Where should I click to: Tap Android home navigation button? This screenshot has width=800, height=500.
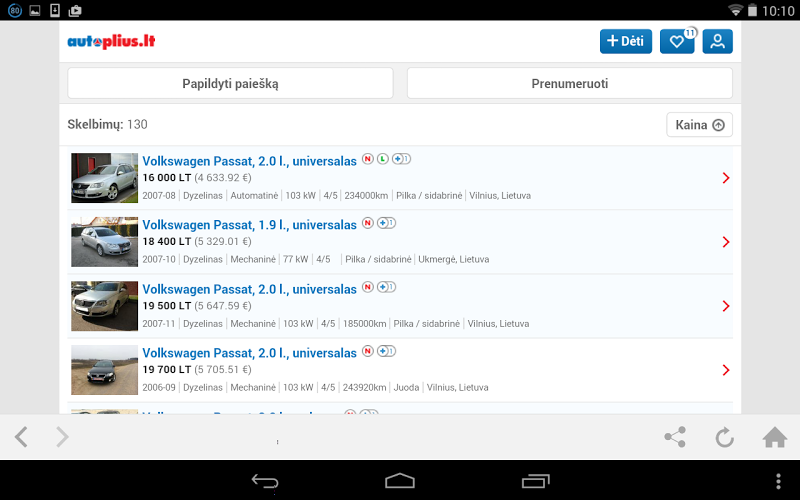[400, 481]
